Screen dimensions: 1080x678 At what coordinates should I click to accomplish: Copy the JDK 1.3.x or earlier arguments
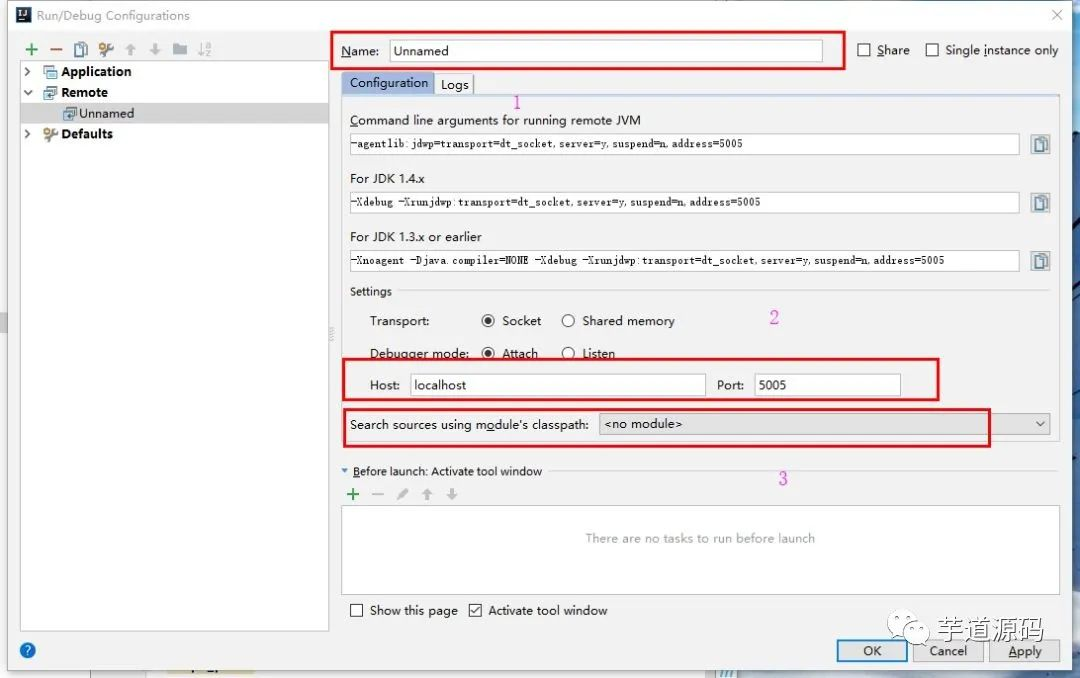coord(1040,261)
